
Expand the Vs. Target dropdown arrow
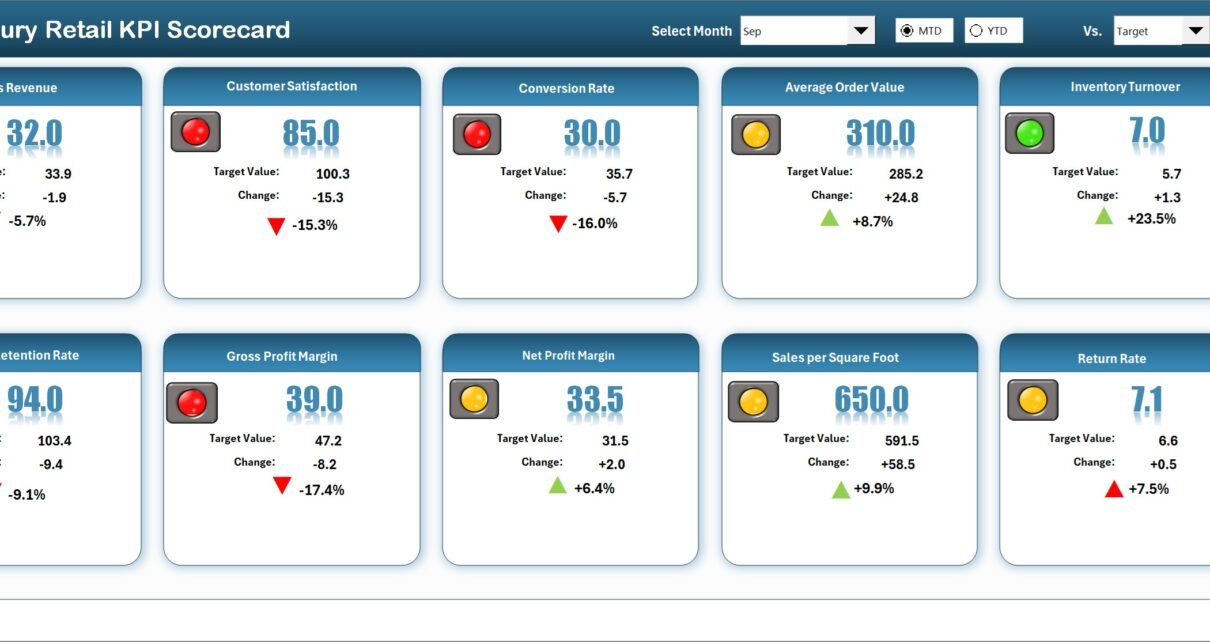[x=1195, y=31]
